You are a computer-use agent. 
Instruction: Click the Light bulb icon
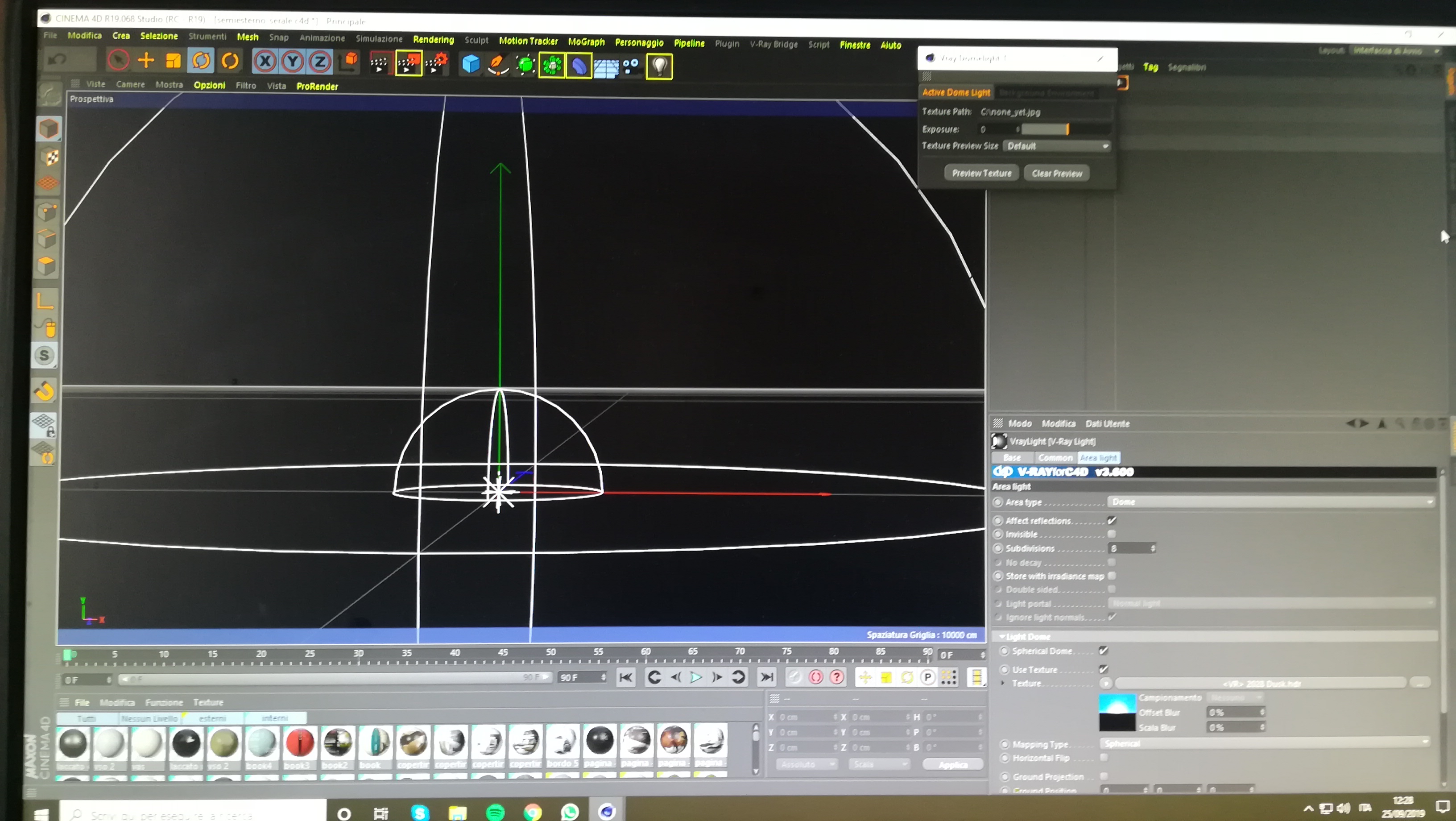[x=659, y=66]
